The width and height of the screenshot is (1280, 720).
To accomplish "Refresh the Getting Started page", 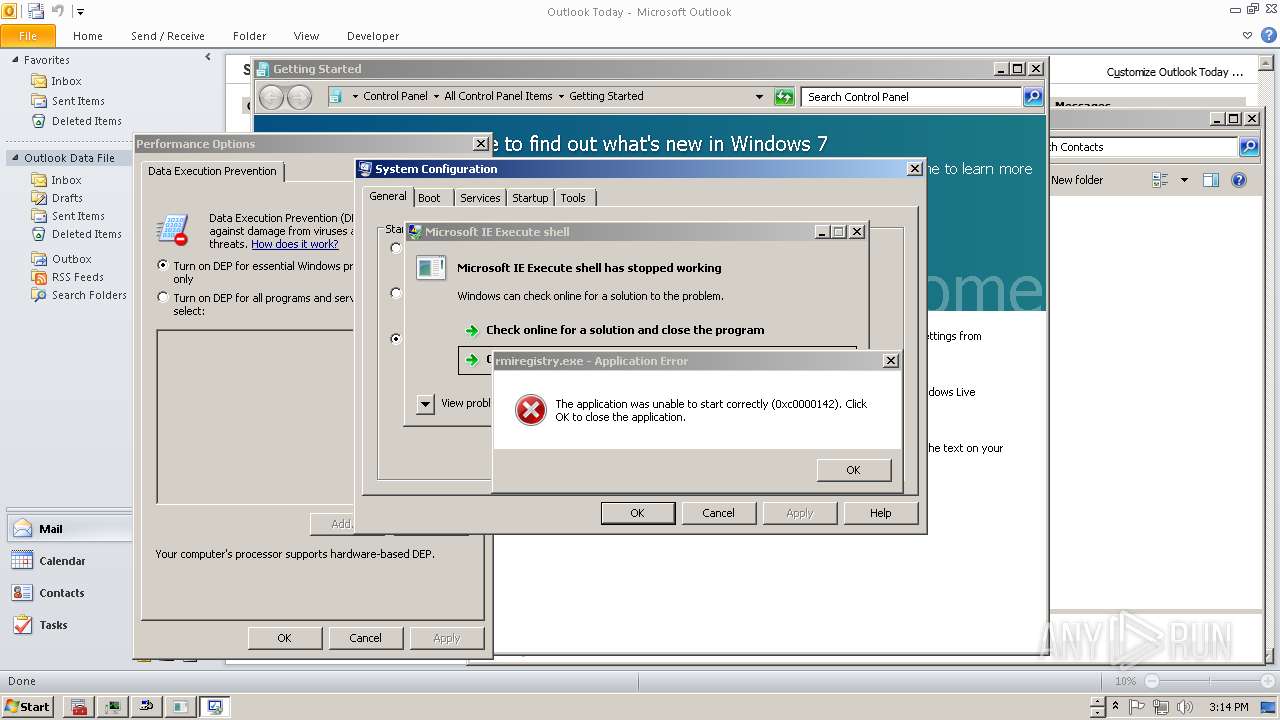I will pyautogui.click(x=784, y=97).
